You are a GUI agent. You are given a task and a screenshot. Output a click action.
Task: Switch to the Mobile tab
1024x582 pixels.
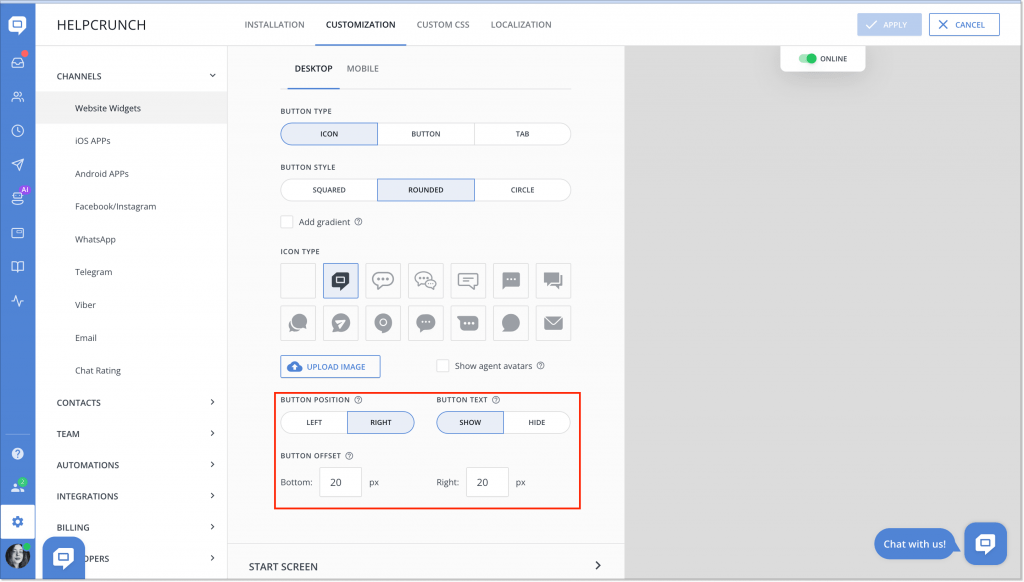362,69
